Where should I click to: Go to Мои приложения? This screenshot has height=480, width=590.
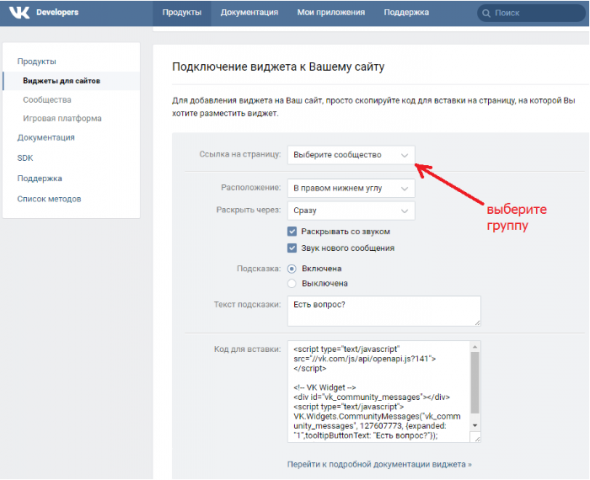[331, 12]
